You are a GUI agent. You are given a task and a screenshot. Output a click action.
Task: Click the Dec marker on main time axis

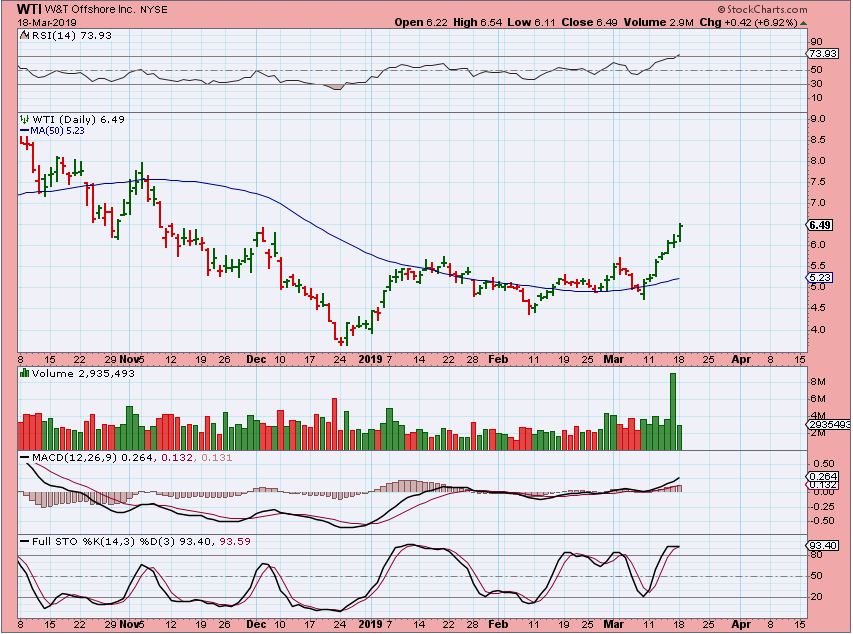coord(257,357)
